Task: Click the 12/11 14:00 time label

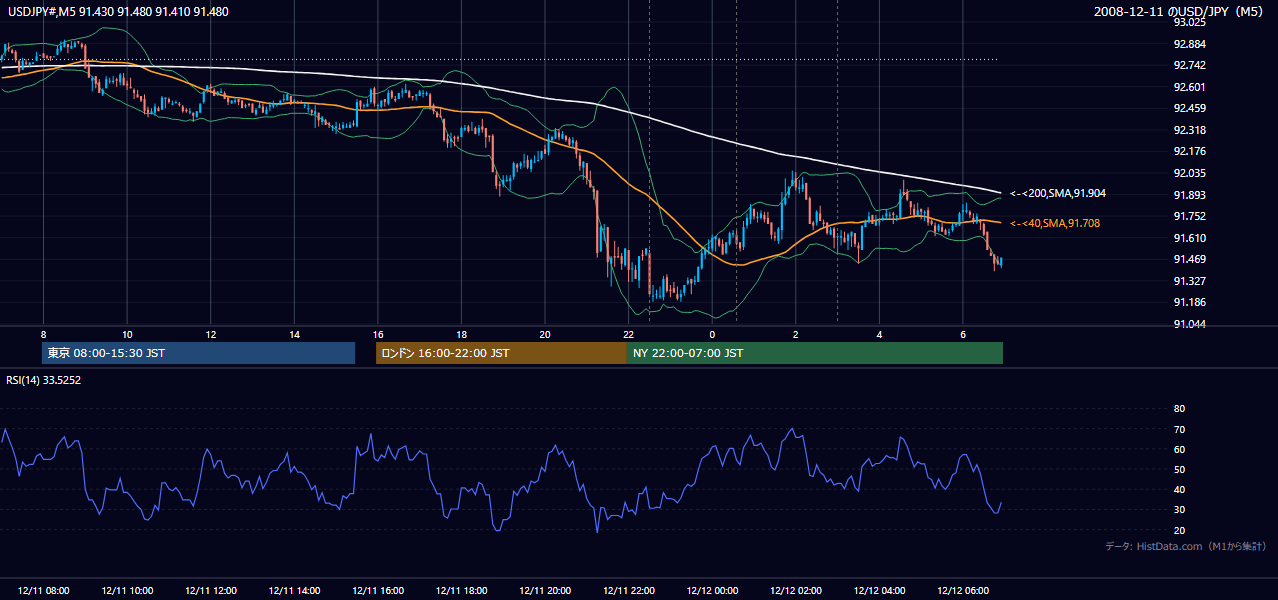Action: pos(294,590)
